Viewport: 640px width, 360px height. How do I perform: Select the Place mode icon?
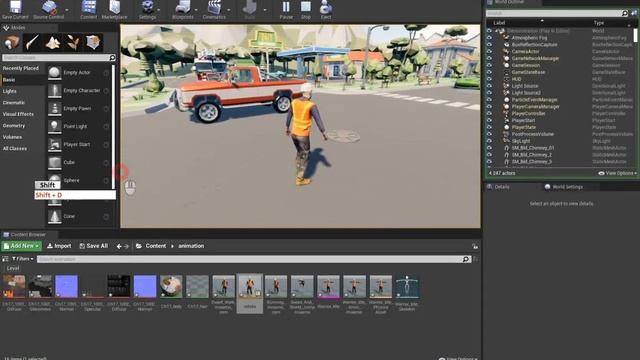click(12, 42)
